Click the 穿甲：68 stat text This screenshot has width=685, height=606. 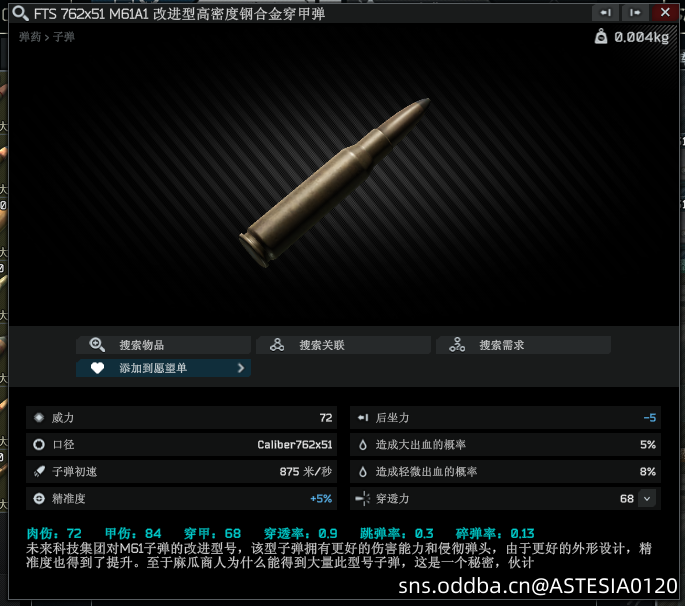tap(212, 533)
